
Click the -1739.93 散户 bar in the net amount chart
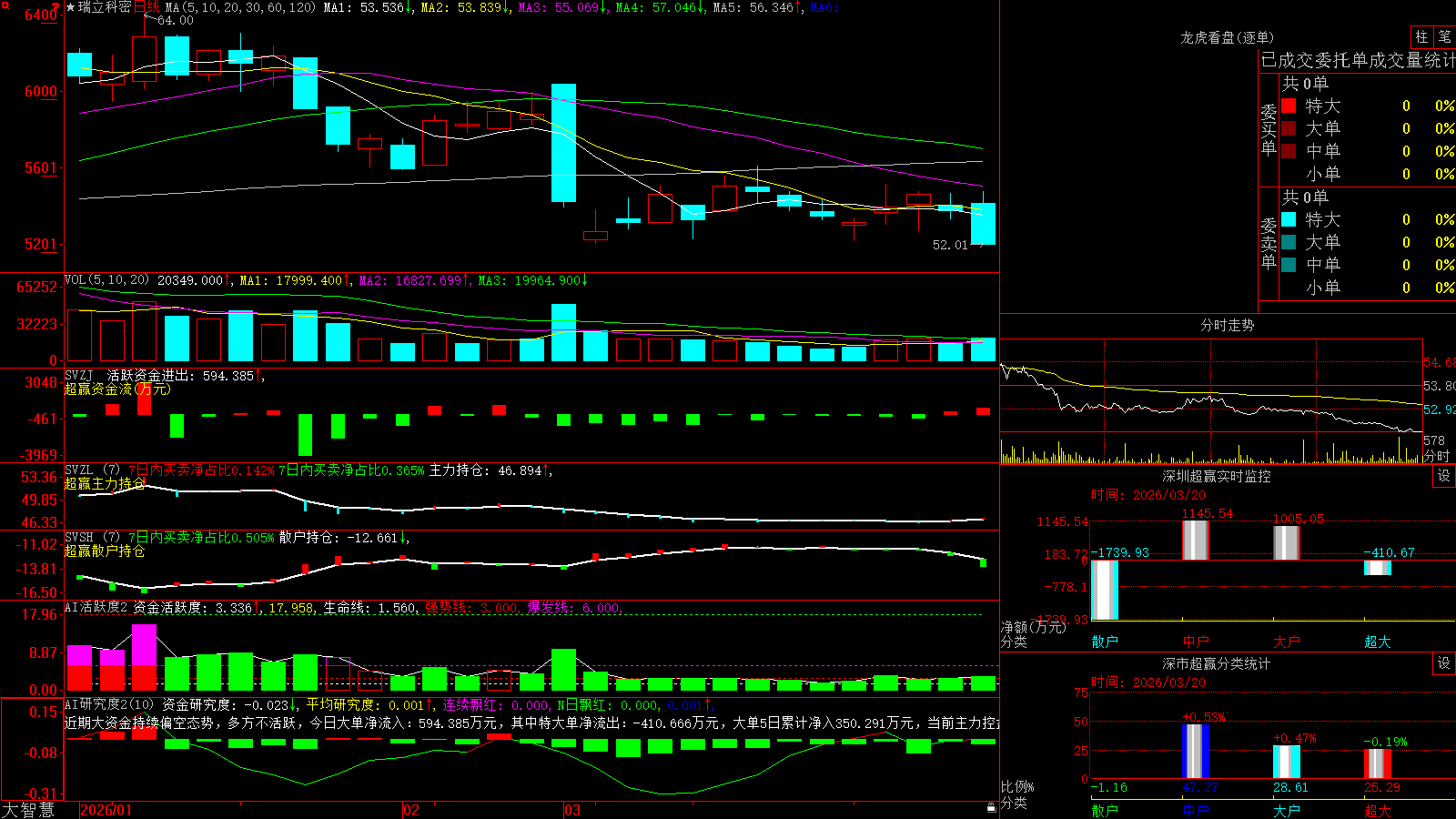click(x=1105, y=590)
